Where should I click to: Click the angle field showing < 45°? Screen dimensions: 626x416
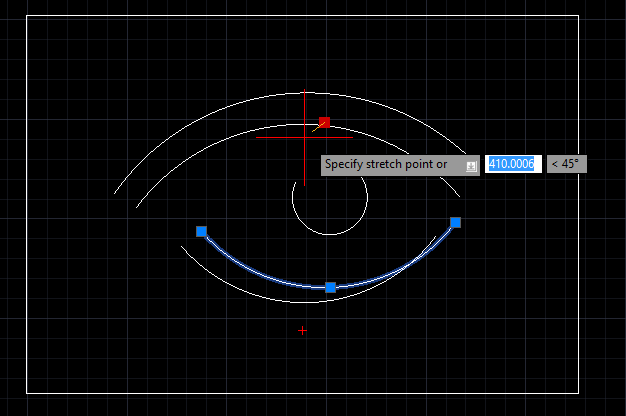click(x=567, y=164)
